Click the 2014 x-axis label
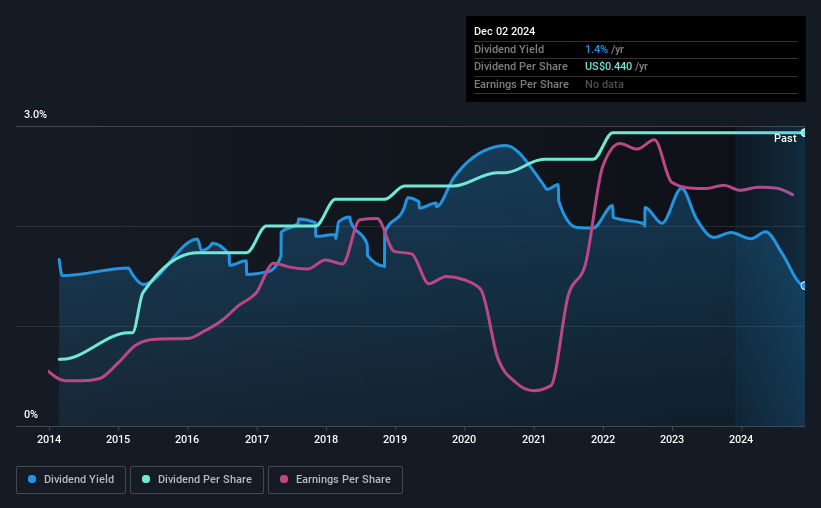 coord(49,439)
